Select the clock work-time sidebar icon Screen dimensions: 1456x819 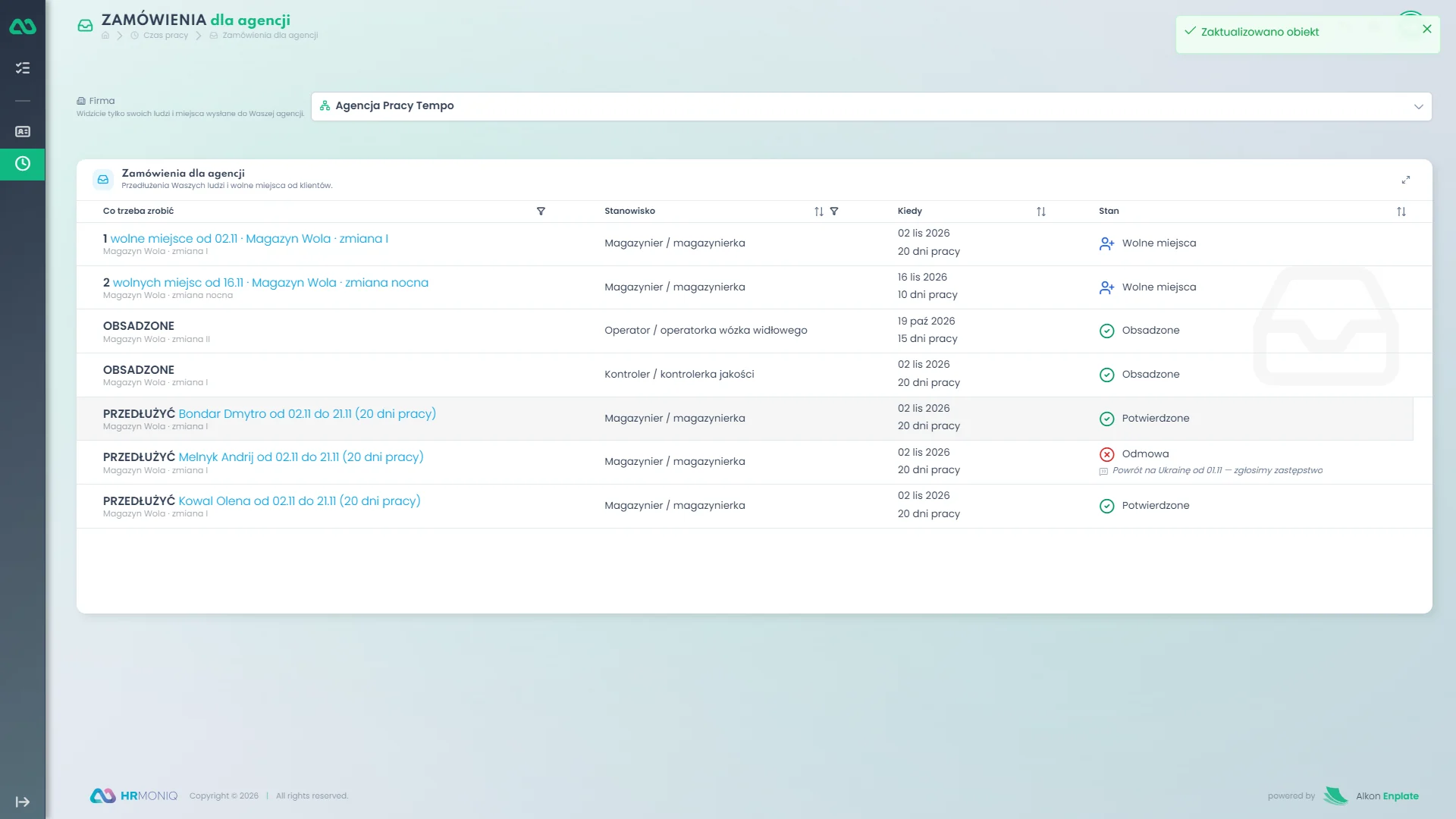(23, 164)
